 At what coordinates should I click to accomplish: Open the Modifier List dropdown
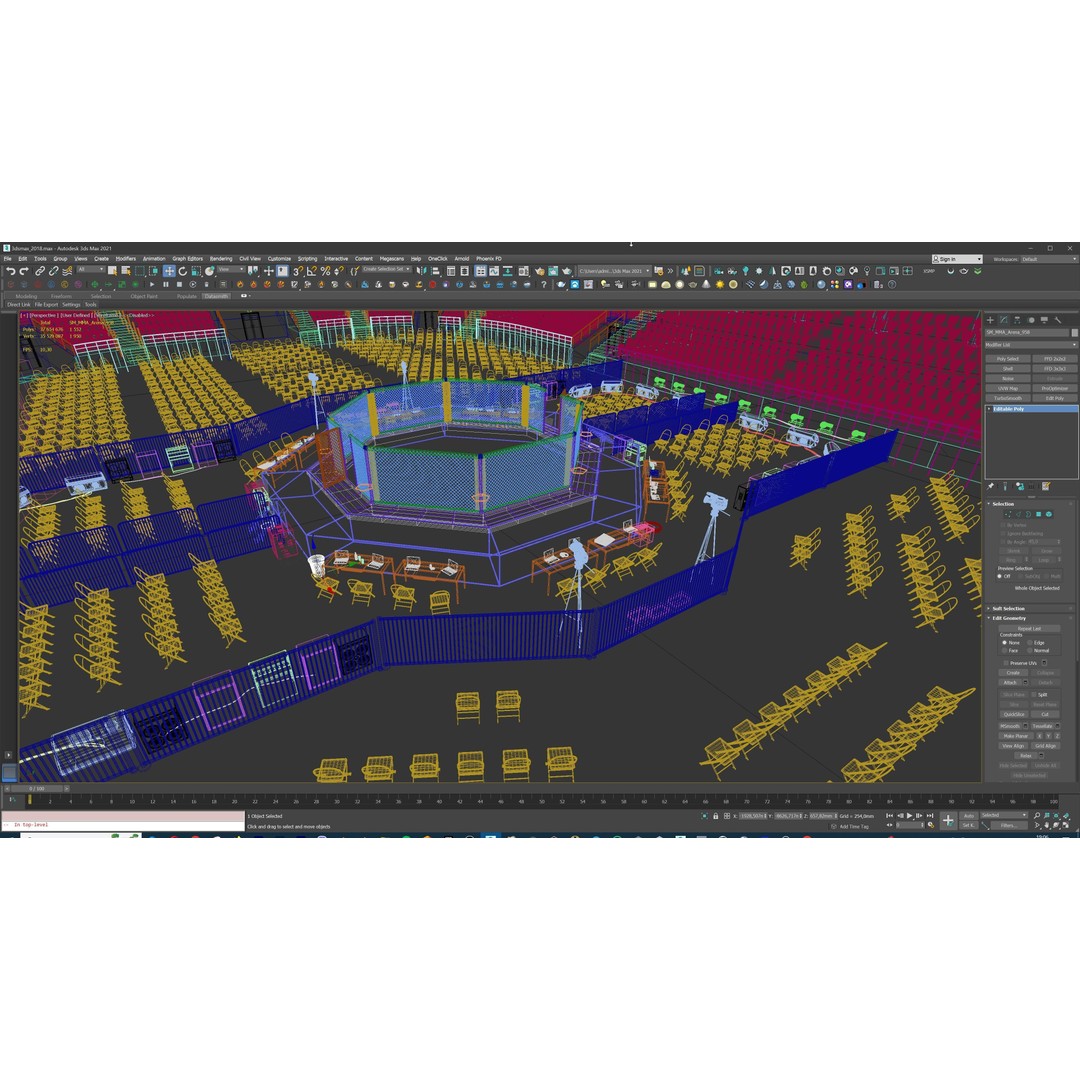coord(1031,345)
